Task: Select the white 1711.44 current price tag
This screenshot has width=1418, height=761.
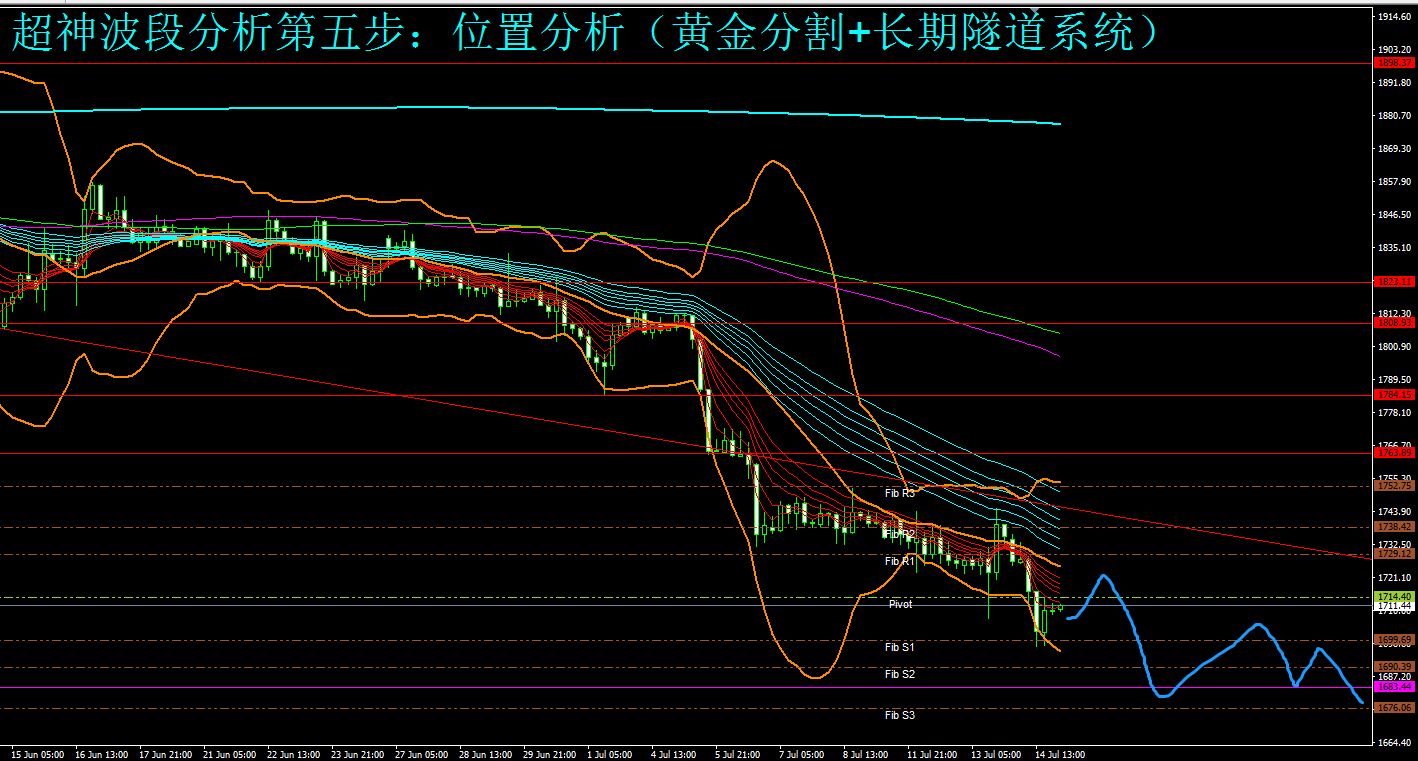Action: click(1394, 606)
